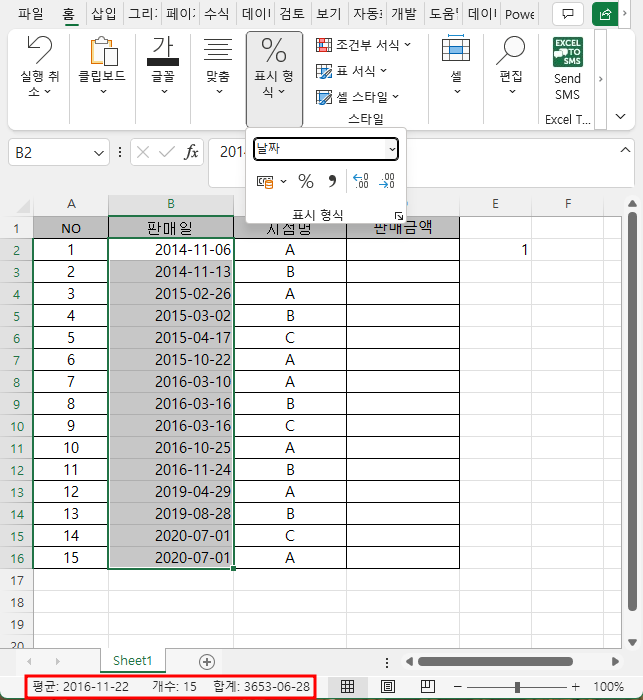Click the status bar average 평균: 2016-11-22

tap(80, 687)
